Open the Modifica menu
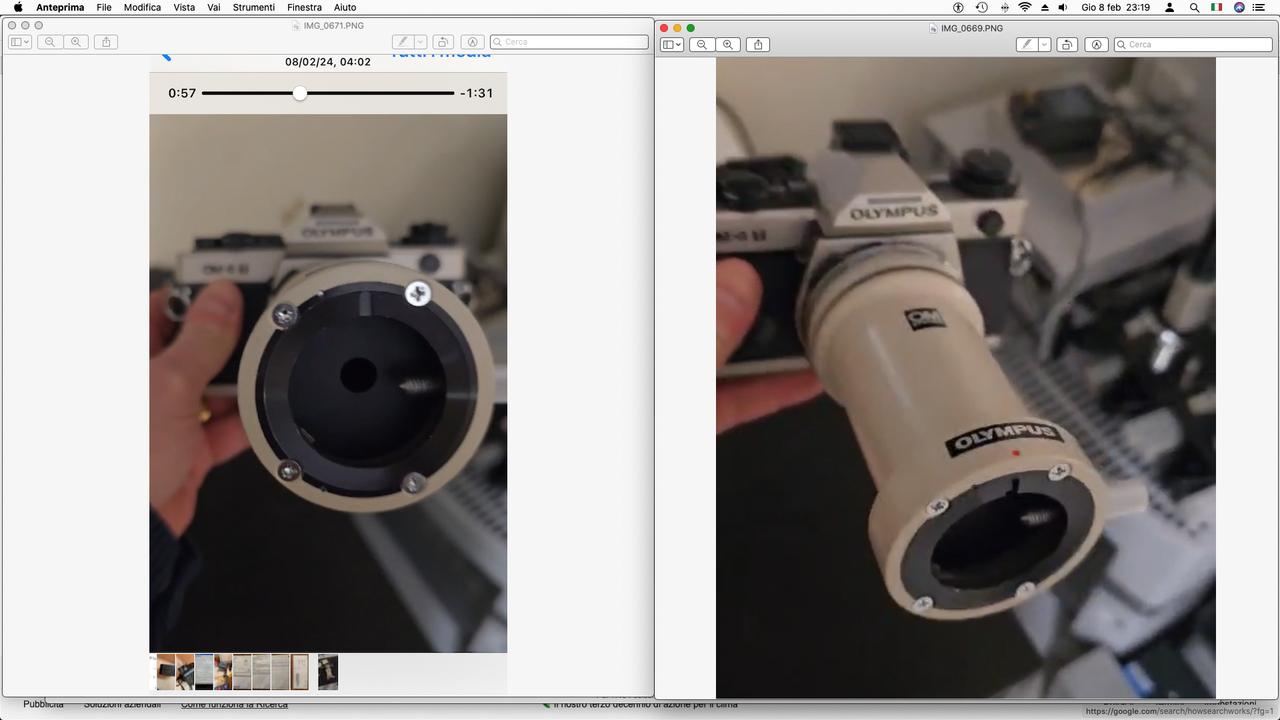The image size is (1280, 720). 142,7
